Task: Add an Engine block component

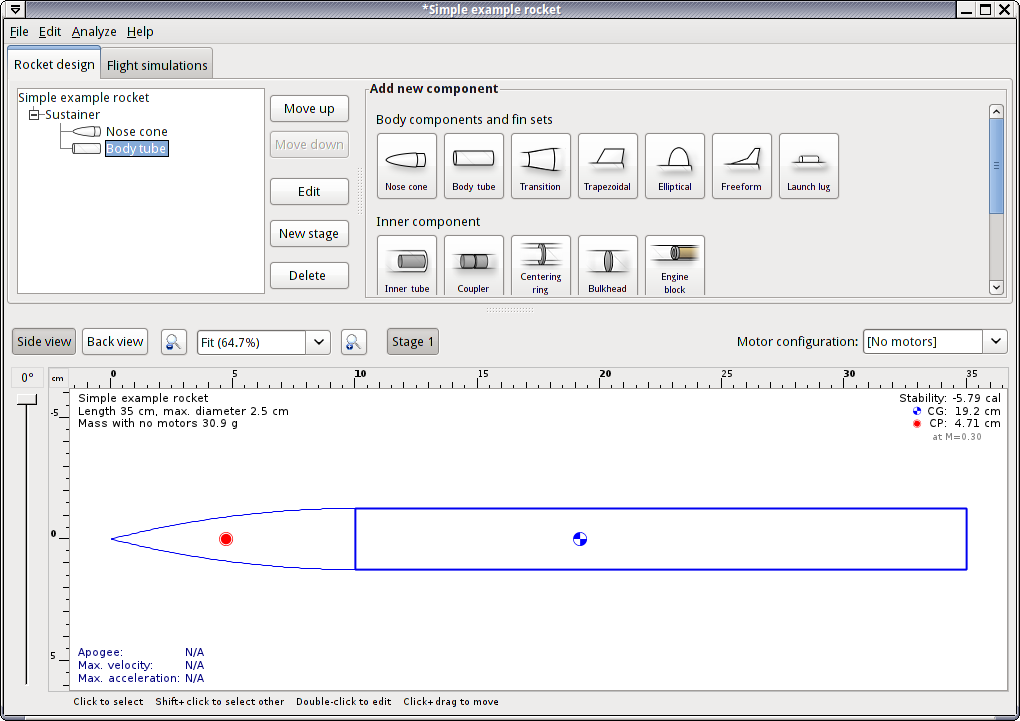Action: coord(674,266)
